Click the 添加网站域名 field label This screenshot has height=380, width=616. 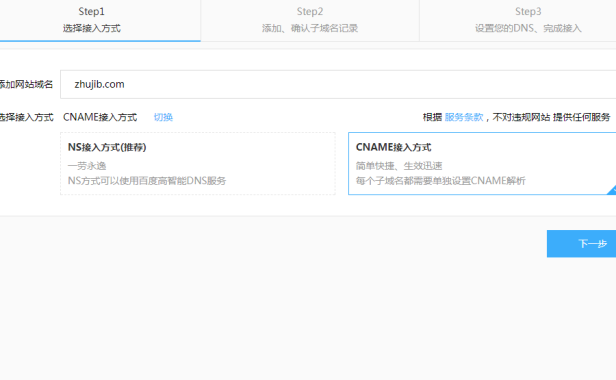coord(26,84)
